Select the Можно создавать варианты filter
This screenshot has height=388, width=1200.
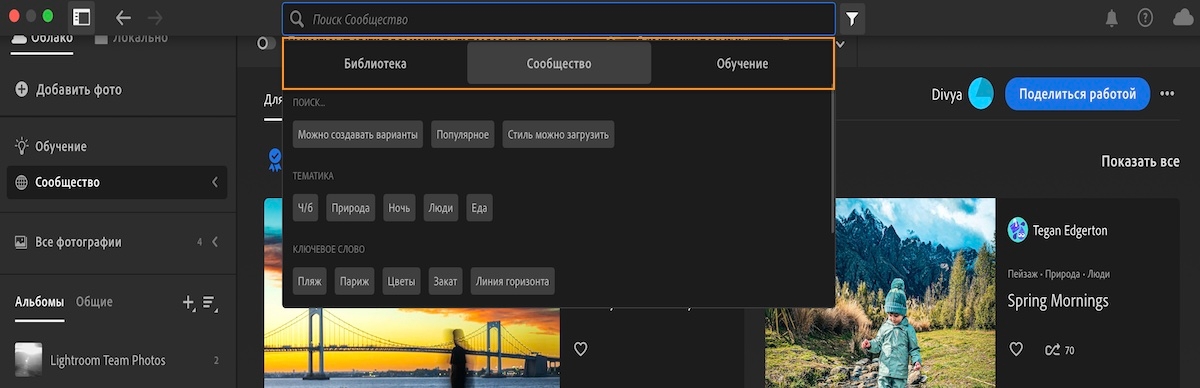tap(359, 134)
